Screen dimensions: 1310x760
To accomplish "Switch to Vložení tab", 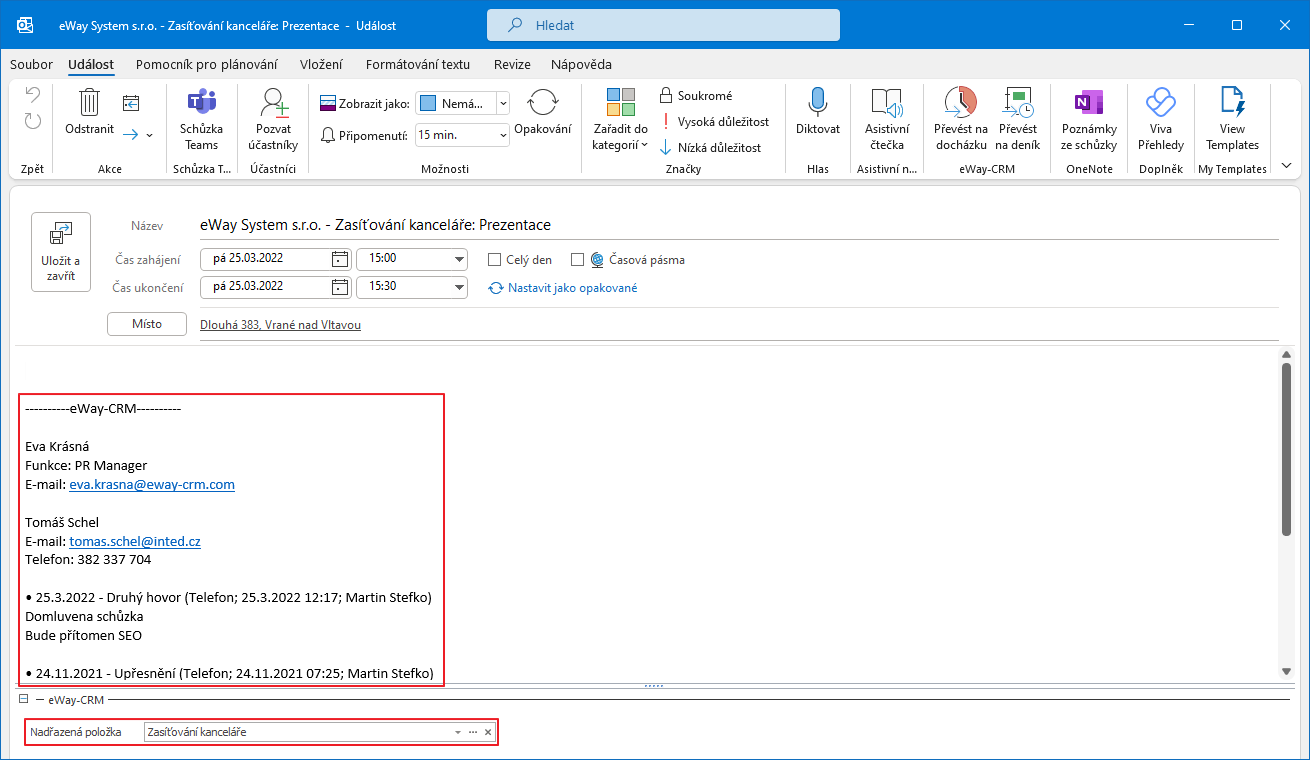I will point(321,64).
